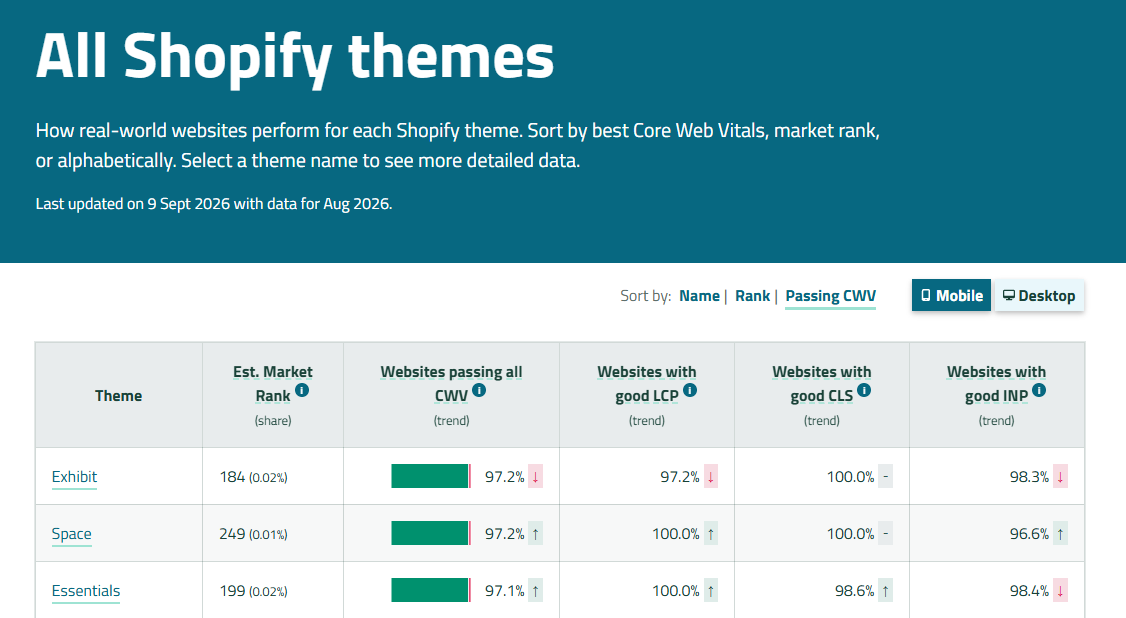
Task: Click Exhibit INP 98.3% down trend arrow
Action: [1060, 477]
